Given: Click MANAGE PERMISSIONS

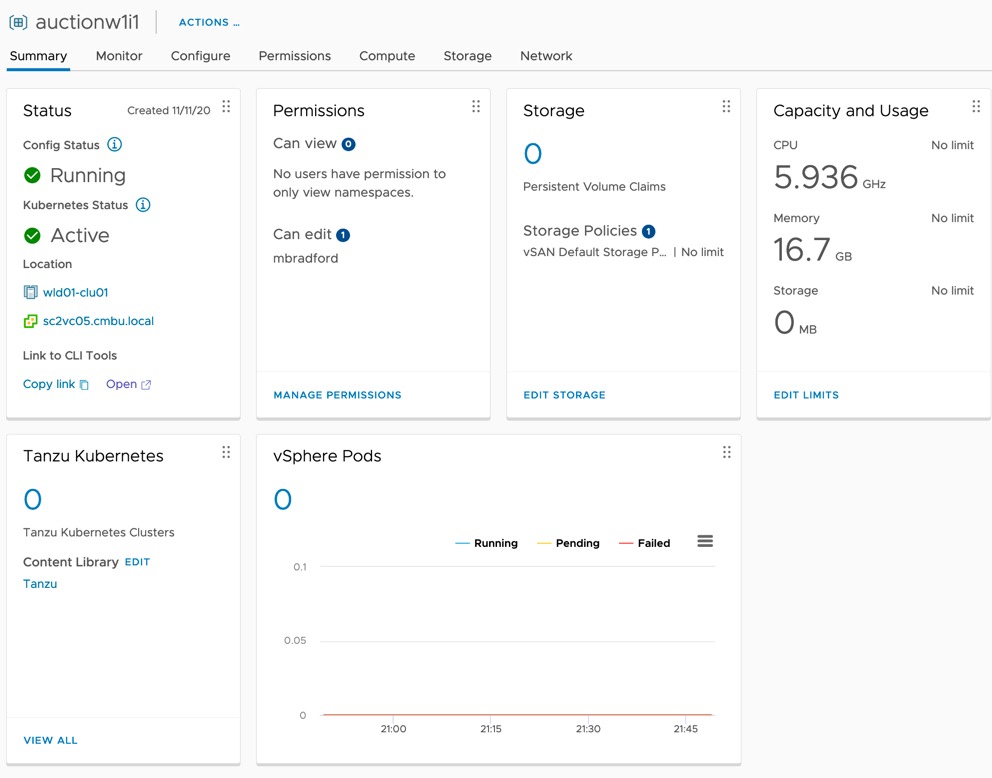Looking at the screenshot, I should point(337,395).
